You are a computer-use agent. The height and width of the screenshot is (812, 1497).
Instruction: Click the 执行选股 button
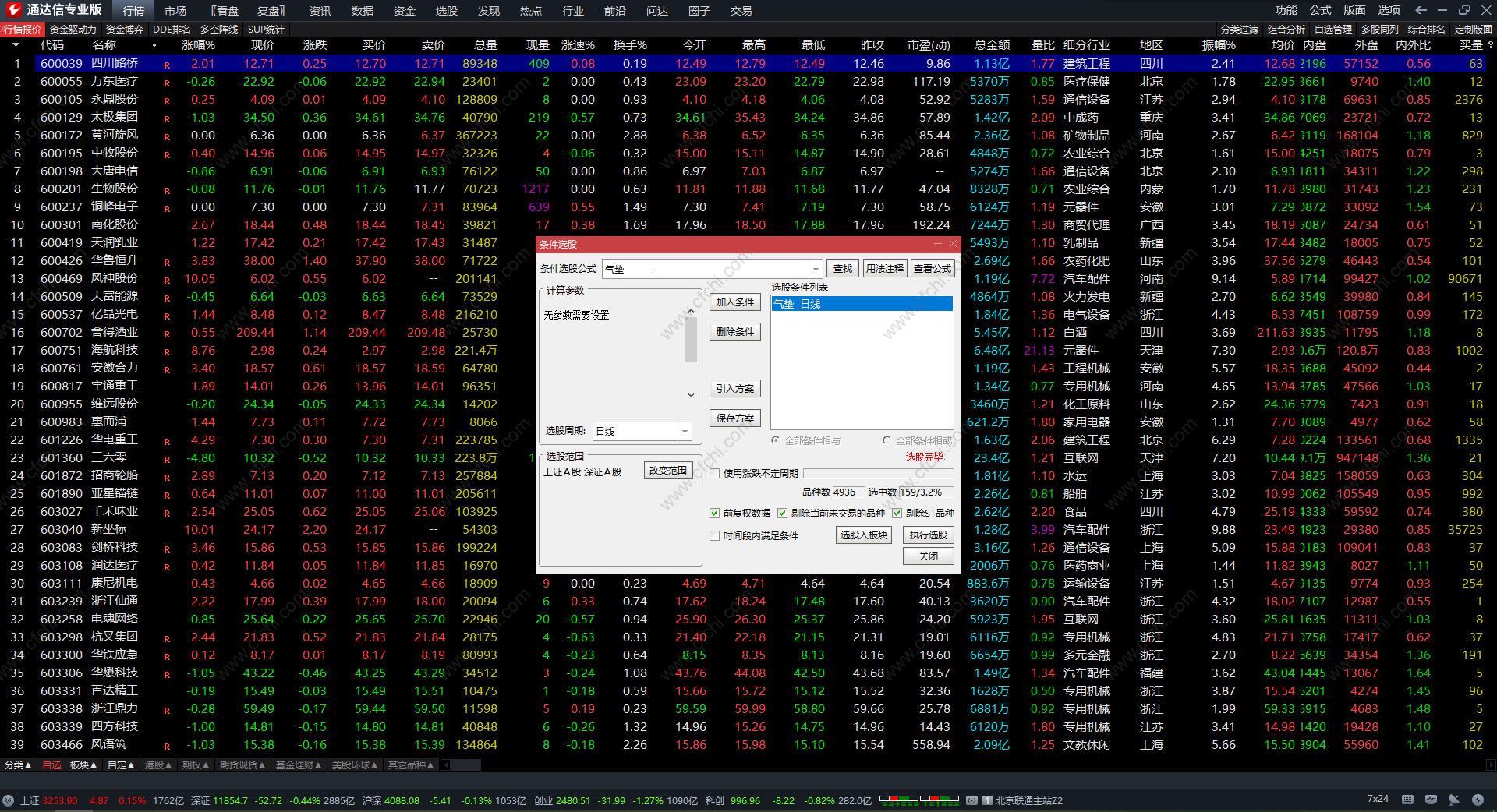click(x=928, y=535)
